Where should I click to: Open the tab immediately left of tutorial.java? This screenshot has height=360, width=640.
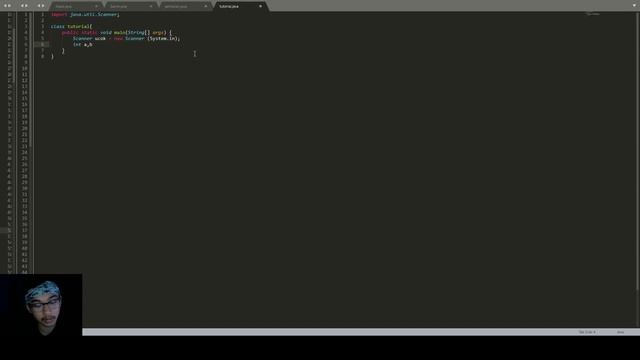coord(184,6)
